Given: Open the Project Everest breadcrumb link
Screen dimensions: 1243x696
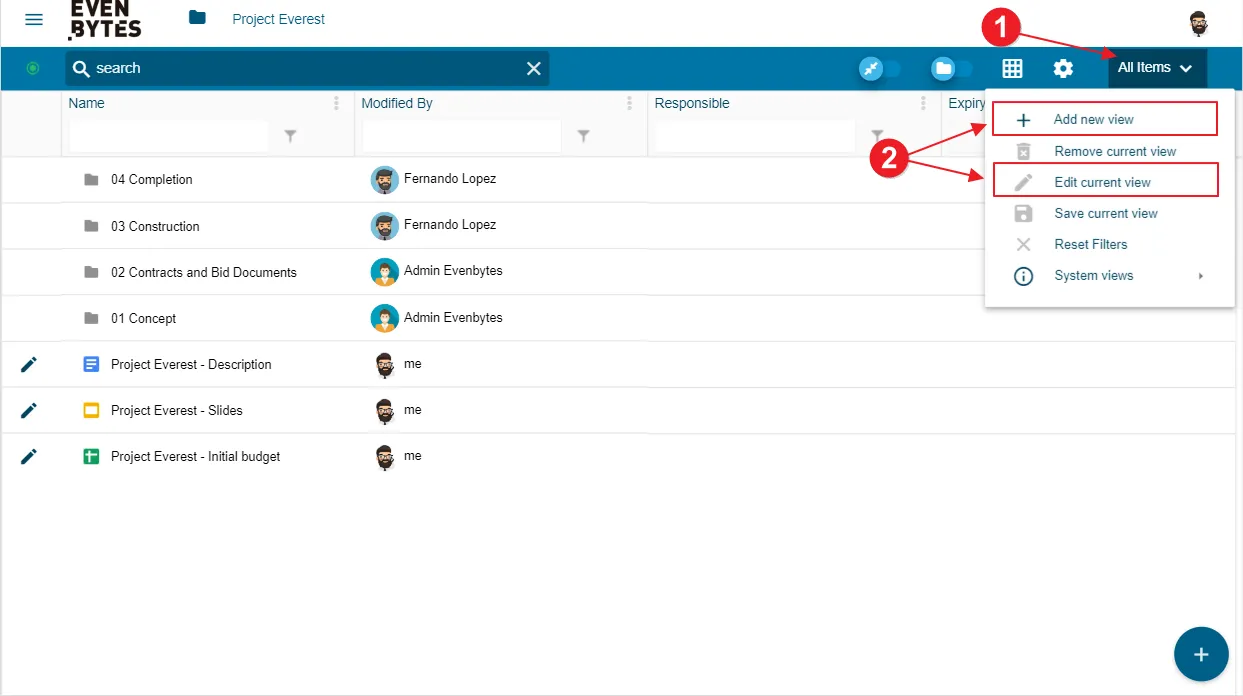Looking at the screenshot, I should tap(278, 19).
